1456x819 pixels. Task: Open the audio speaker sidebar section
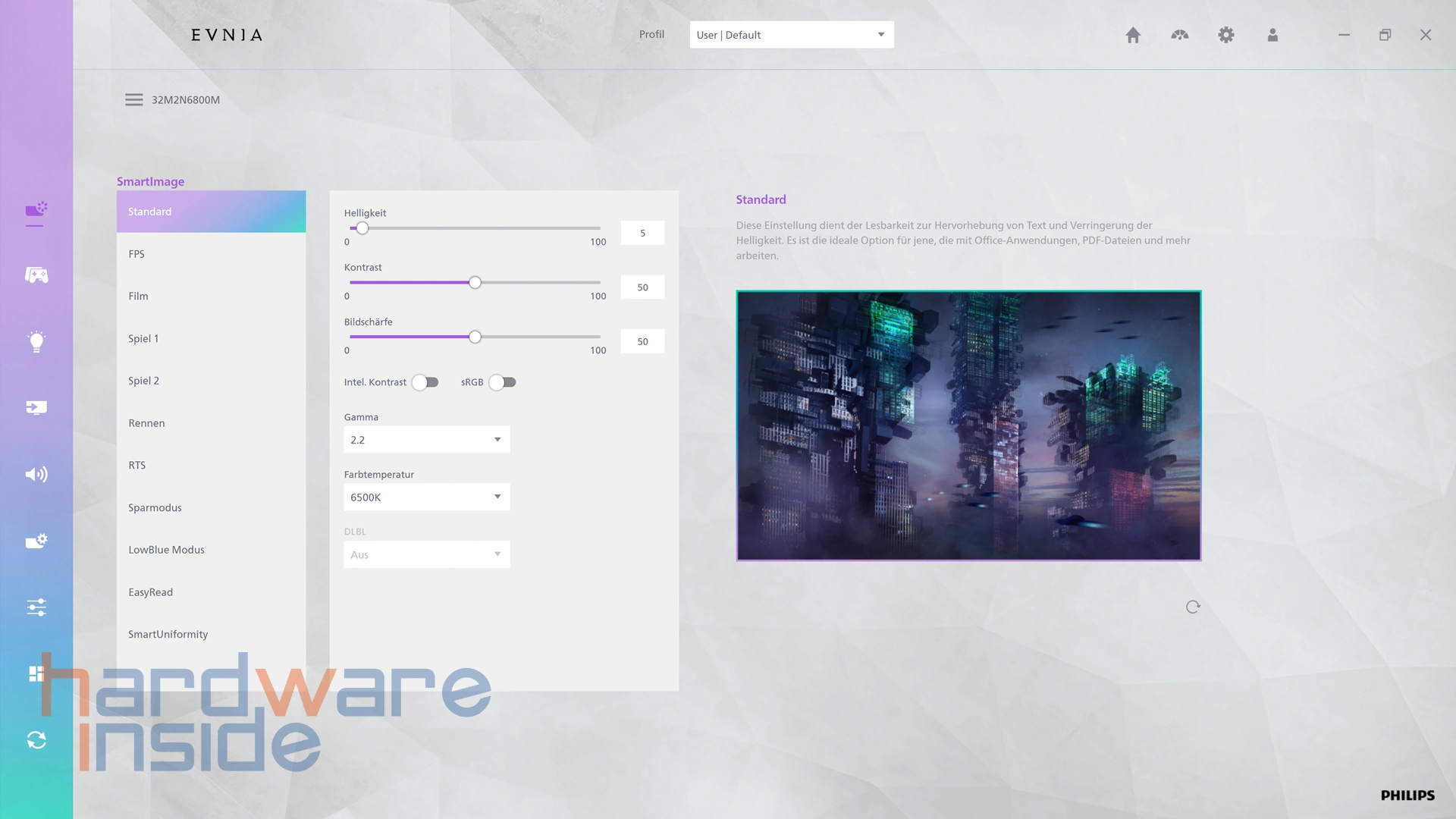coord(36,475)
